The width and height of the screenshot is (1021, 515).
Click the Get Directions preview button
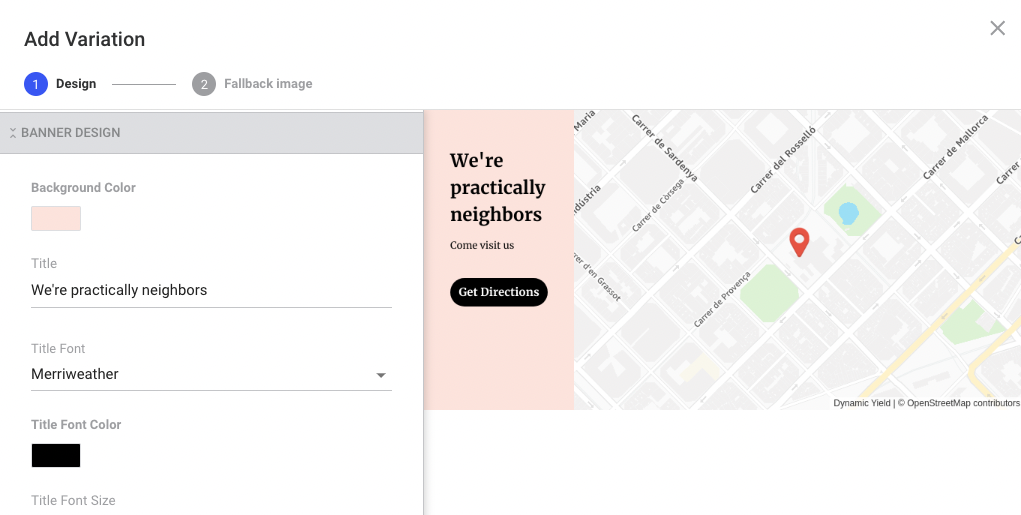click(x=499, y=292)
